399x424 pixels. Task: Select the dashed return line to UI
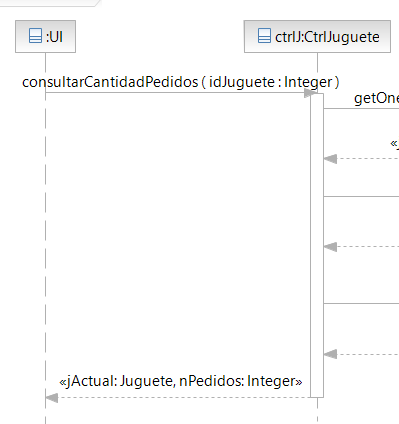(x=184, y=397)
